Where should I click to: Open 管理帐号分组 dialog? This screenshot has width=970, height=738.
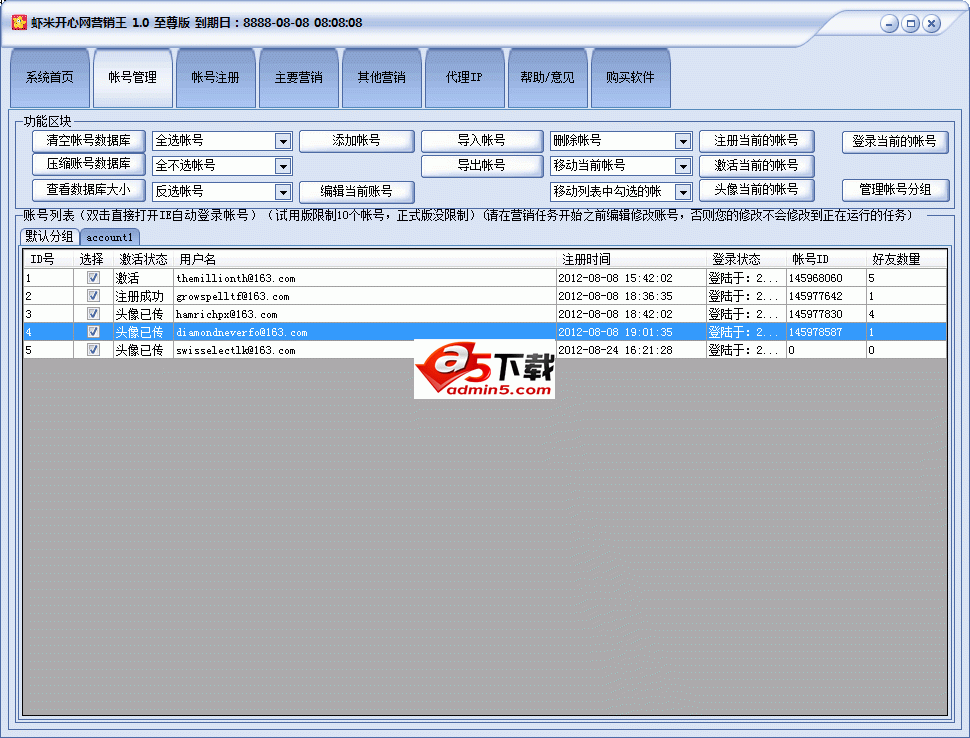[x=895, y=190]
